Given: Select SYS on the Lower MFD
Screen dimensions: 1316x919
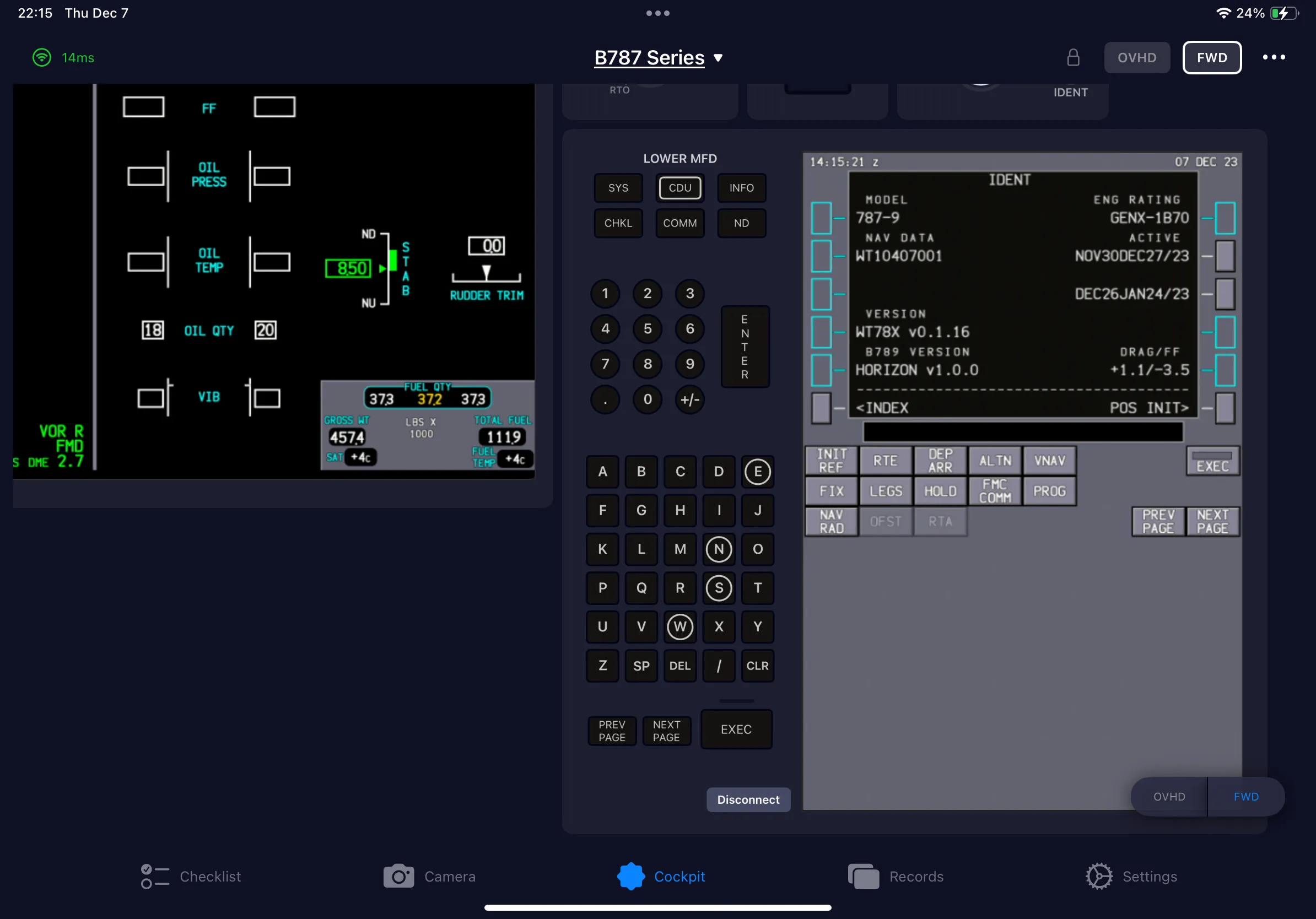Looking at the screenshot, I should tap(618, 188).
